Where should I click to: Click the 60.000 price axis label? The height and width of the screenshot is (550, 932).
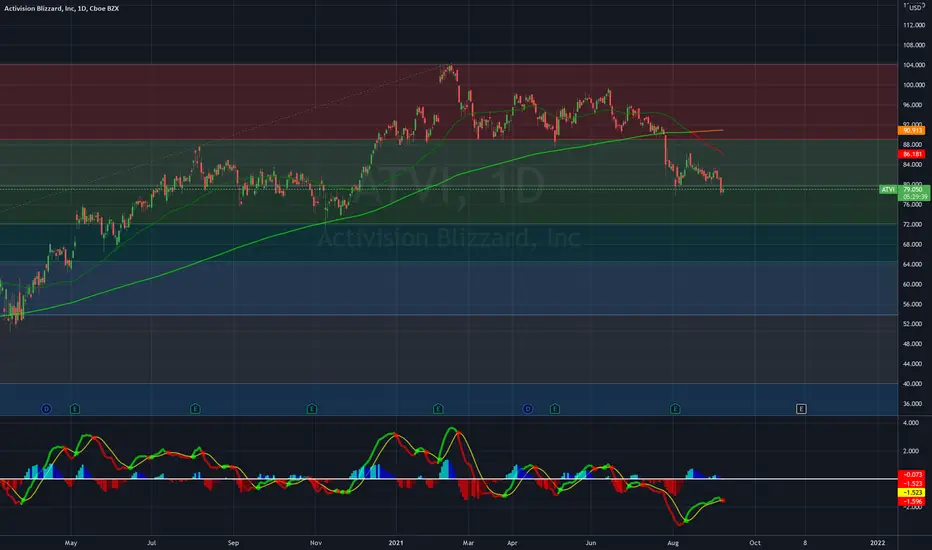tap(914, 284)
